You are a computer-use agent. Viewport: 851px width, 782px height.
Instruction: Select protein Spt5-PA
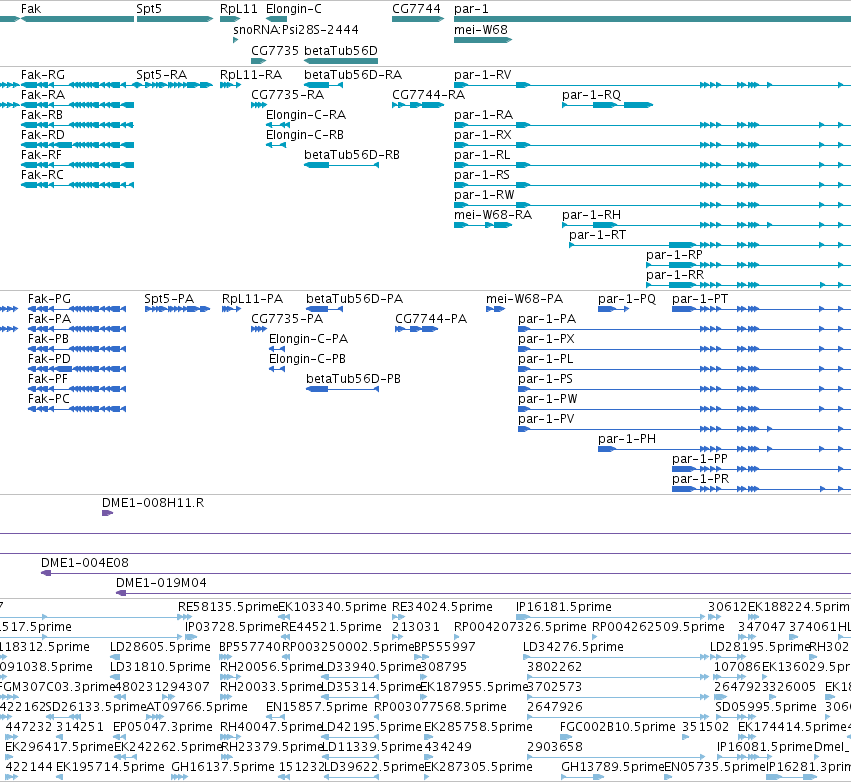169,299
